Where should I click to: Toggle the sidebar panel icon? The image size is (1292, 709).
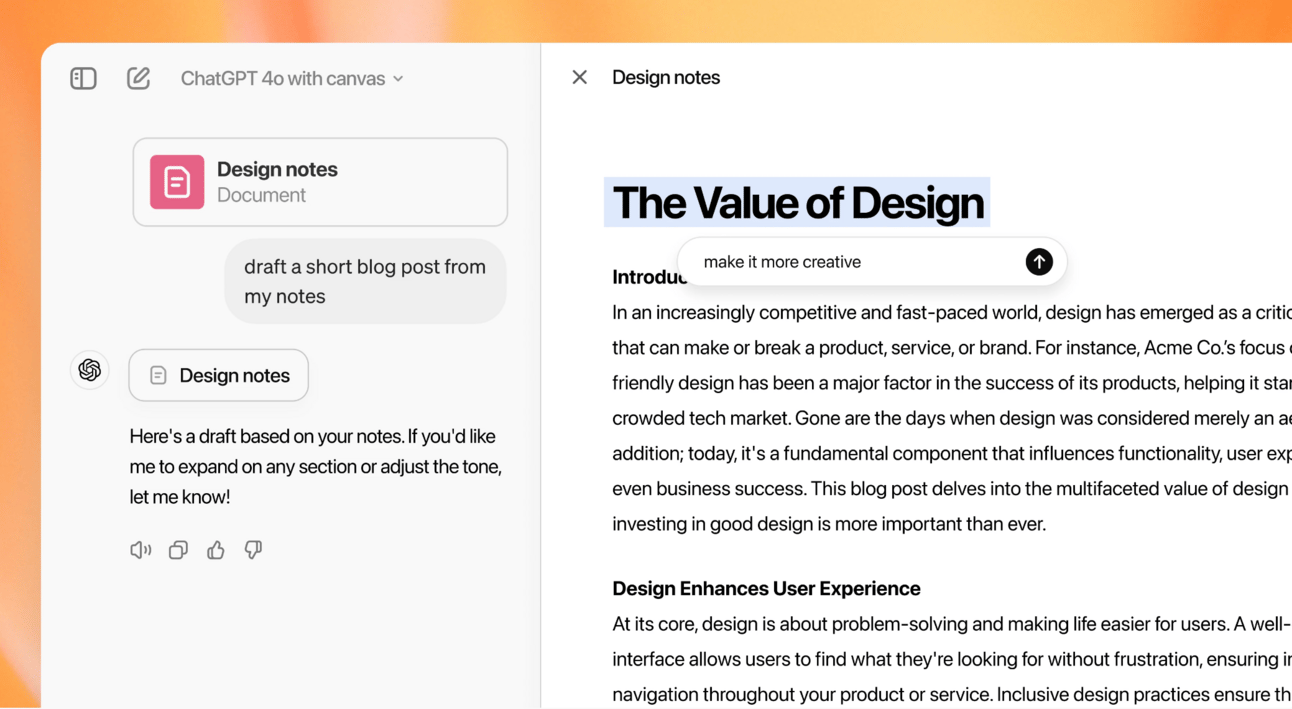[83, 78]
